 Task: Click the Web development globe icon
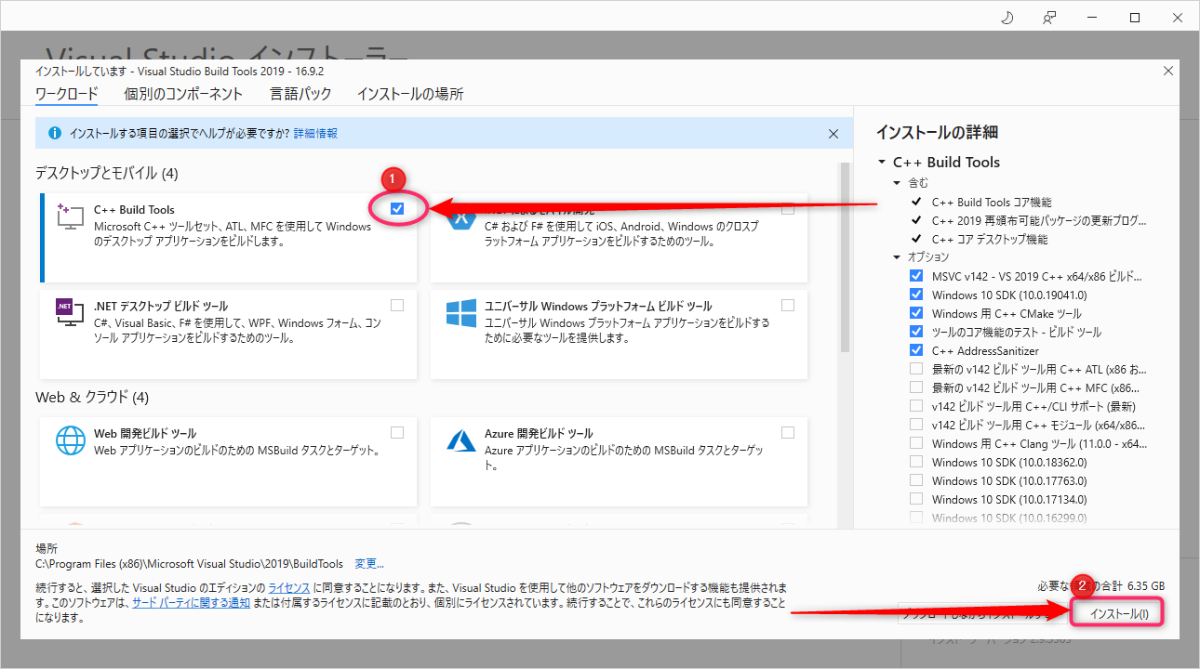pyautogui.click(x=70, y=442)
